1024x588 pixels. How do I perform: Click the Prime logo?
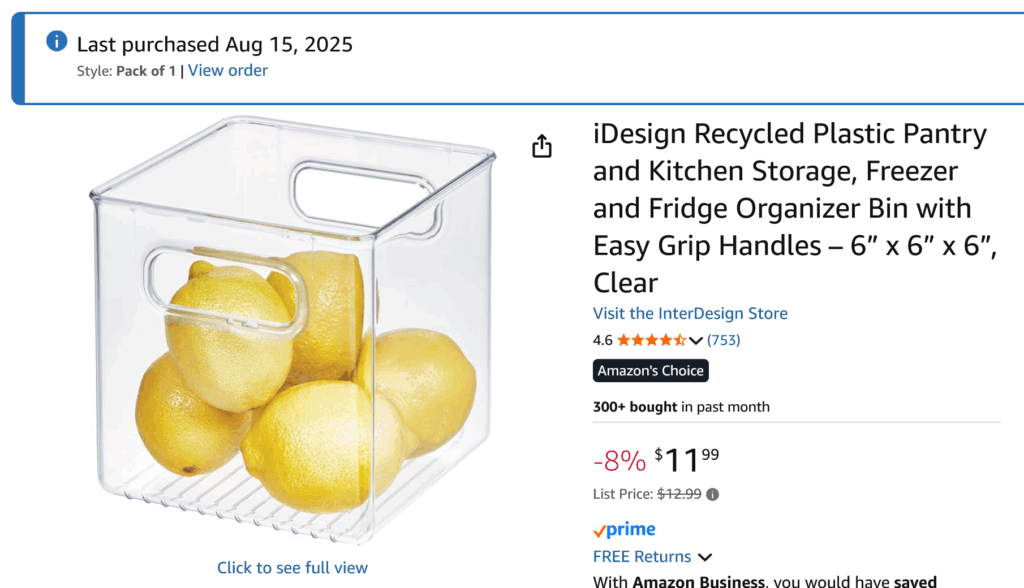(624, 530)
